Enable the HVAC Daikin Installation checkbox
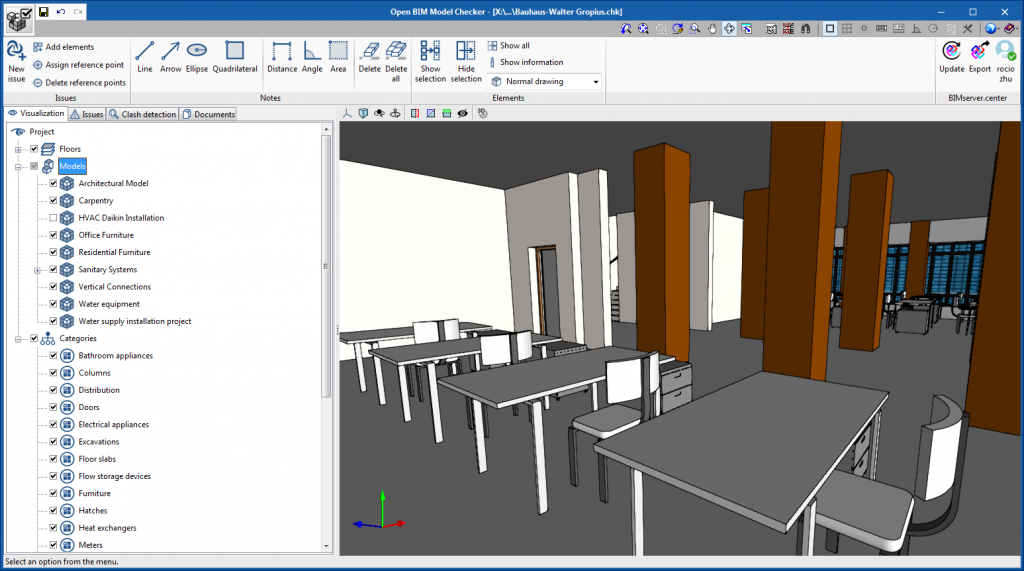Image resolution: width=1024 pixels, height=571 pixels. 53,218
